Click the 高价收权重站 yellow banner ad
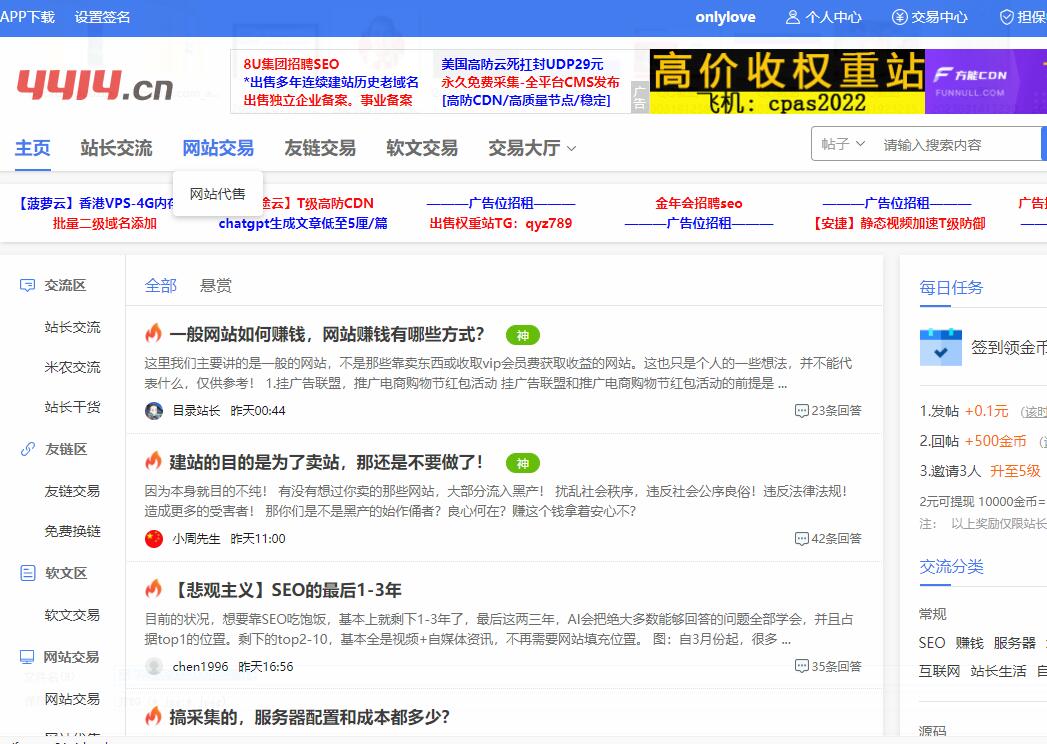Image resolution: width=1047 pixels, height=744 pixels. [x=787, y=81]
